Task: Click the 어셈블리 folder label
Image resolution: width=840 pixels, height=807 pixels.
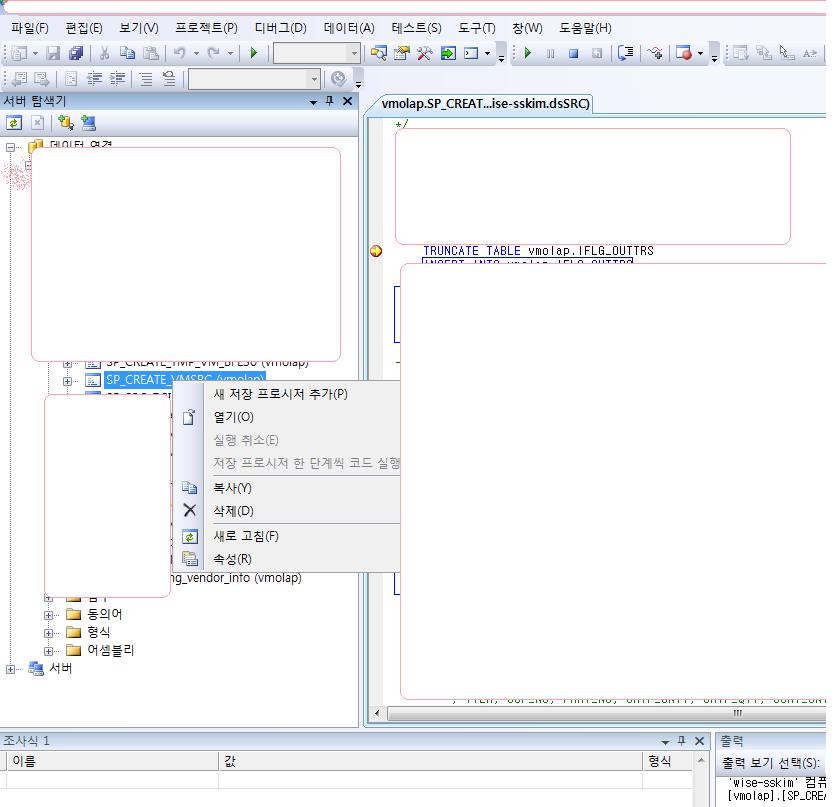Action: point(110,650)
